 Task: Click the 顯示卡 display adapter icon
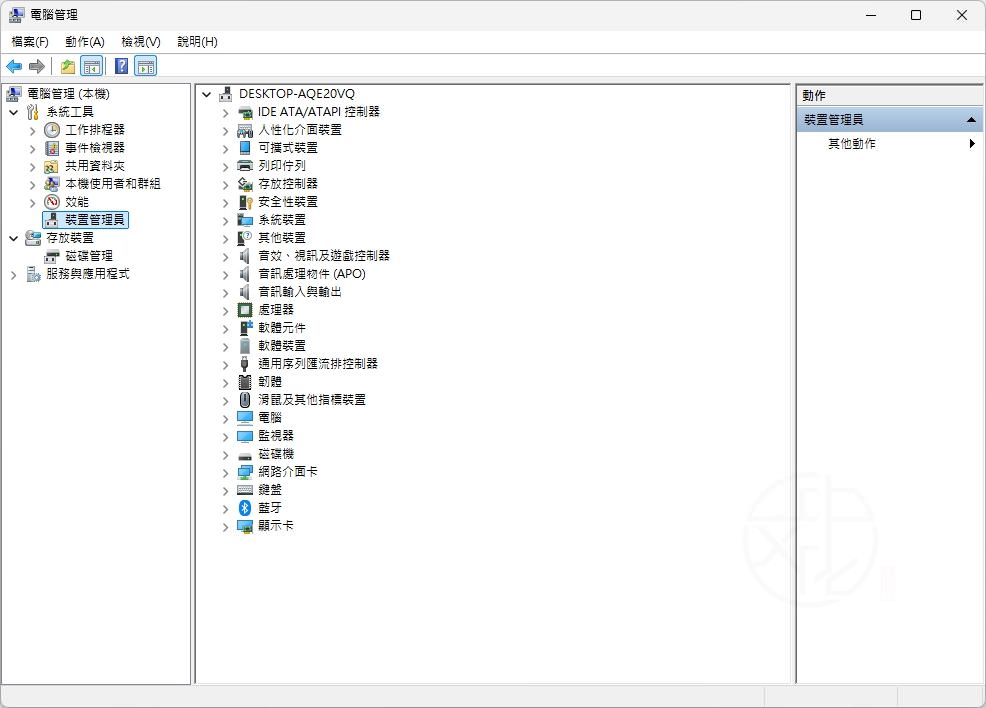coord(242,525)
